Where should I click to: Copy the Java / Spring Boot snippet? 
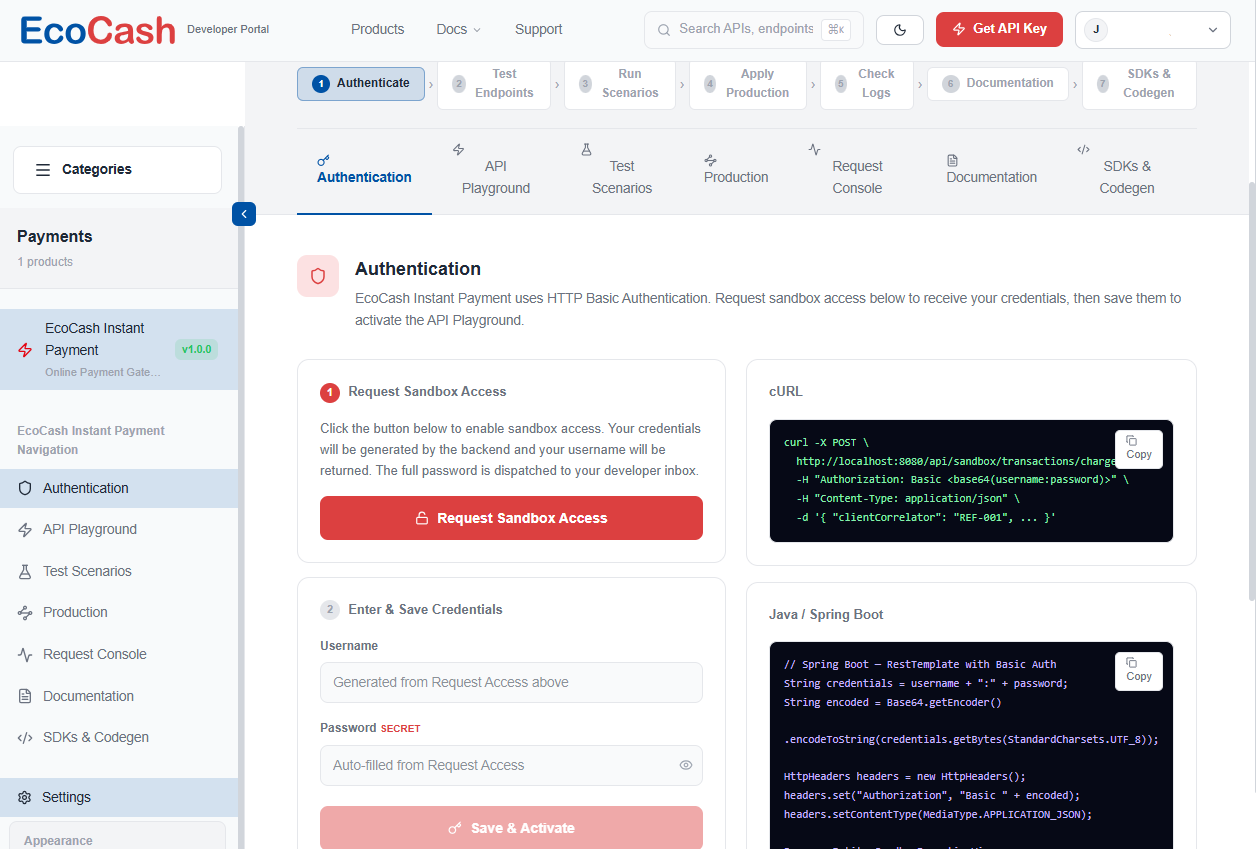pyautogui.click(x=1139, y=670)
